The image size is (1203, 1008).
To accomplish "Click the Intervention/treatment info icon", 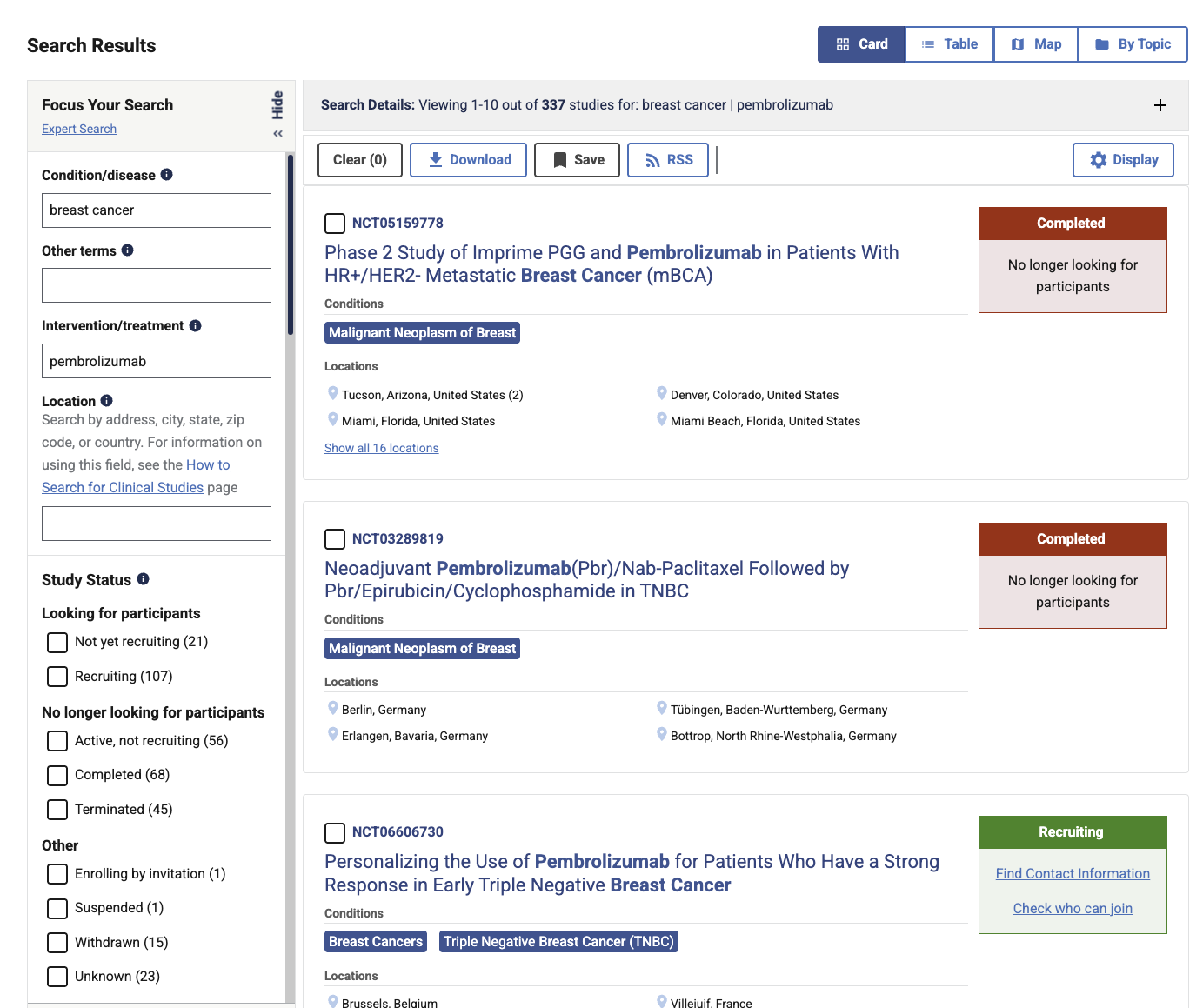I will [196, 326].
